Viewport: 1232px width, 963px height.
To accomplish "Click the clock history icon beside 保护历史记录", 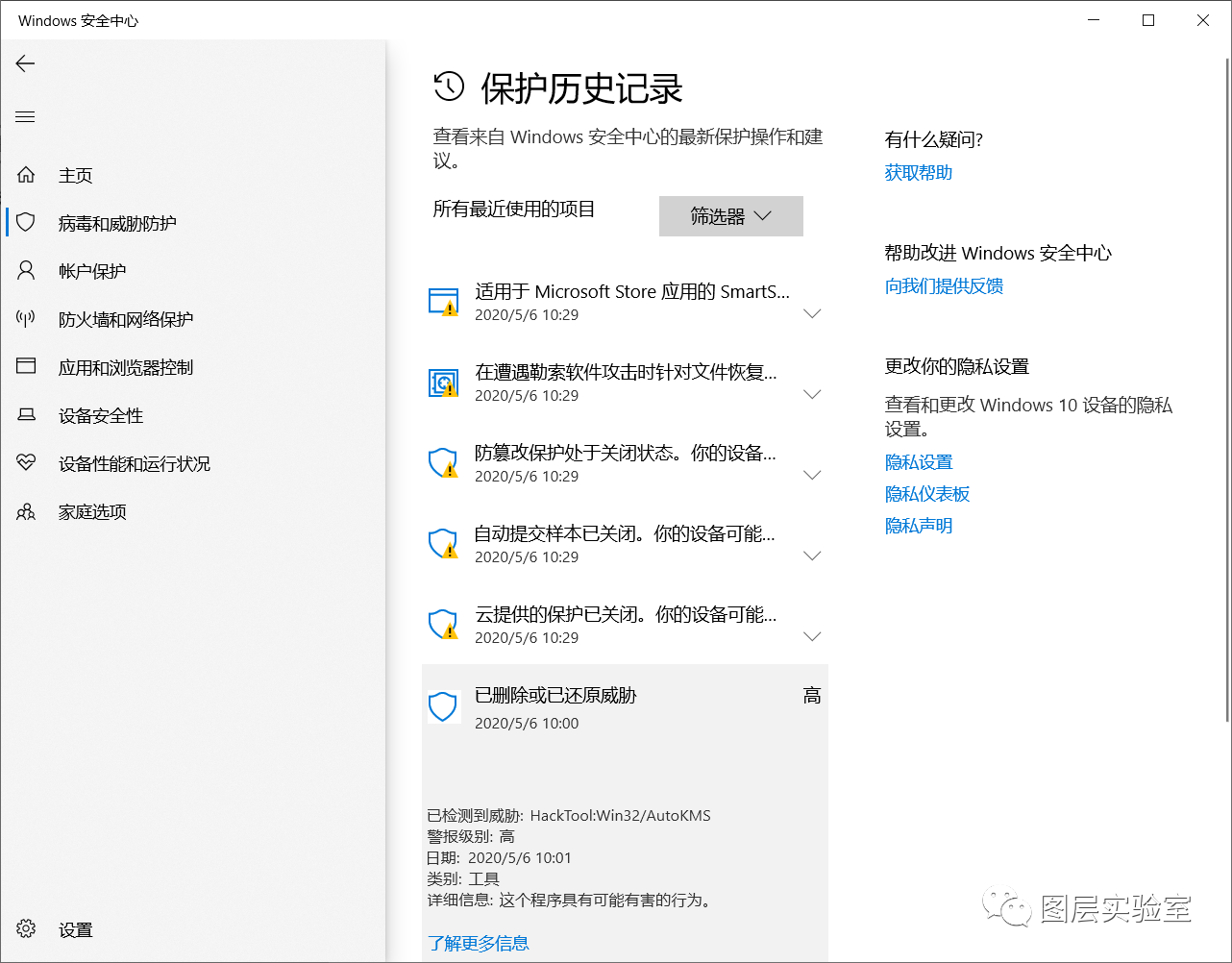I will click(x=449, y=86).
